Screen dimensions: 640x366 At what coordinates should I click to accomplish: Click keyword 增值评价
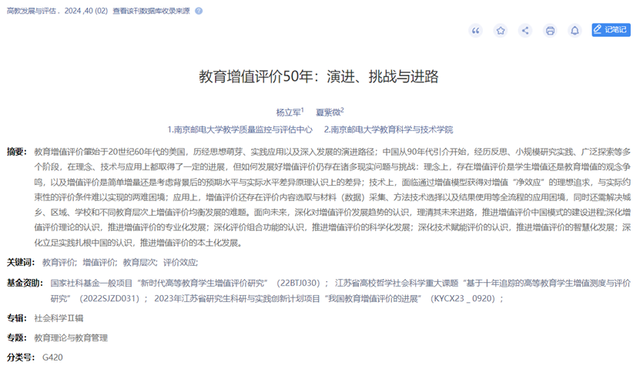tap(99, 262)
